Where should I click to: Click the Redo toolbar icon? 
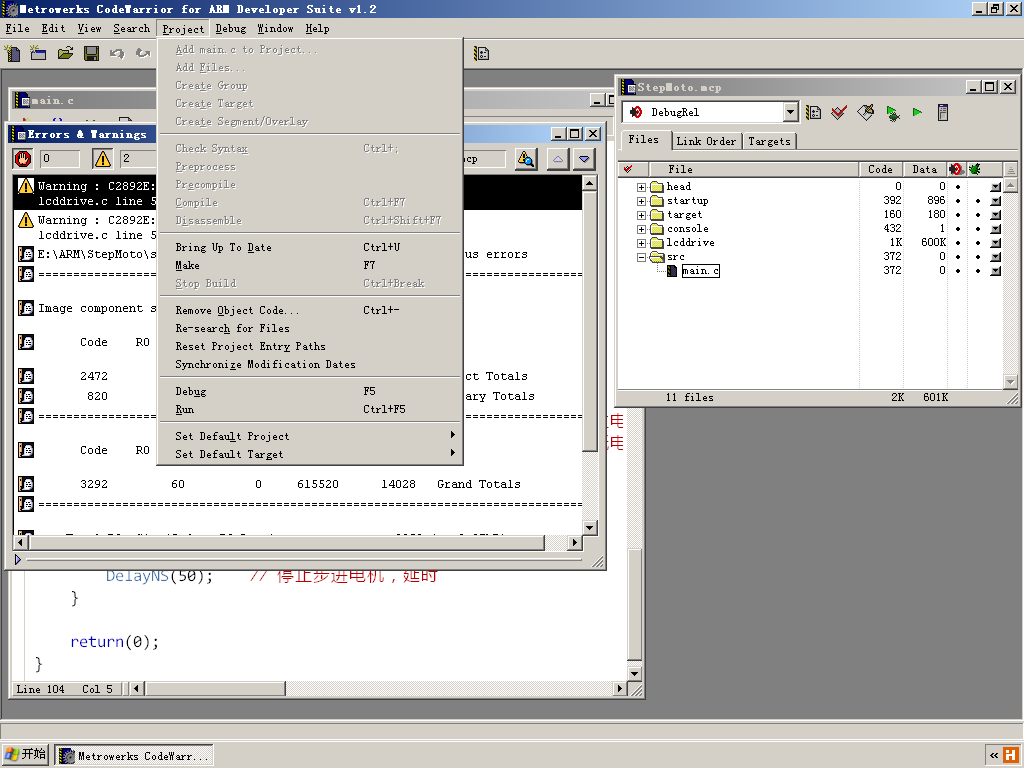(143, 53)
